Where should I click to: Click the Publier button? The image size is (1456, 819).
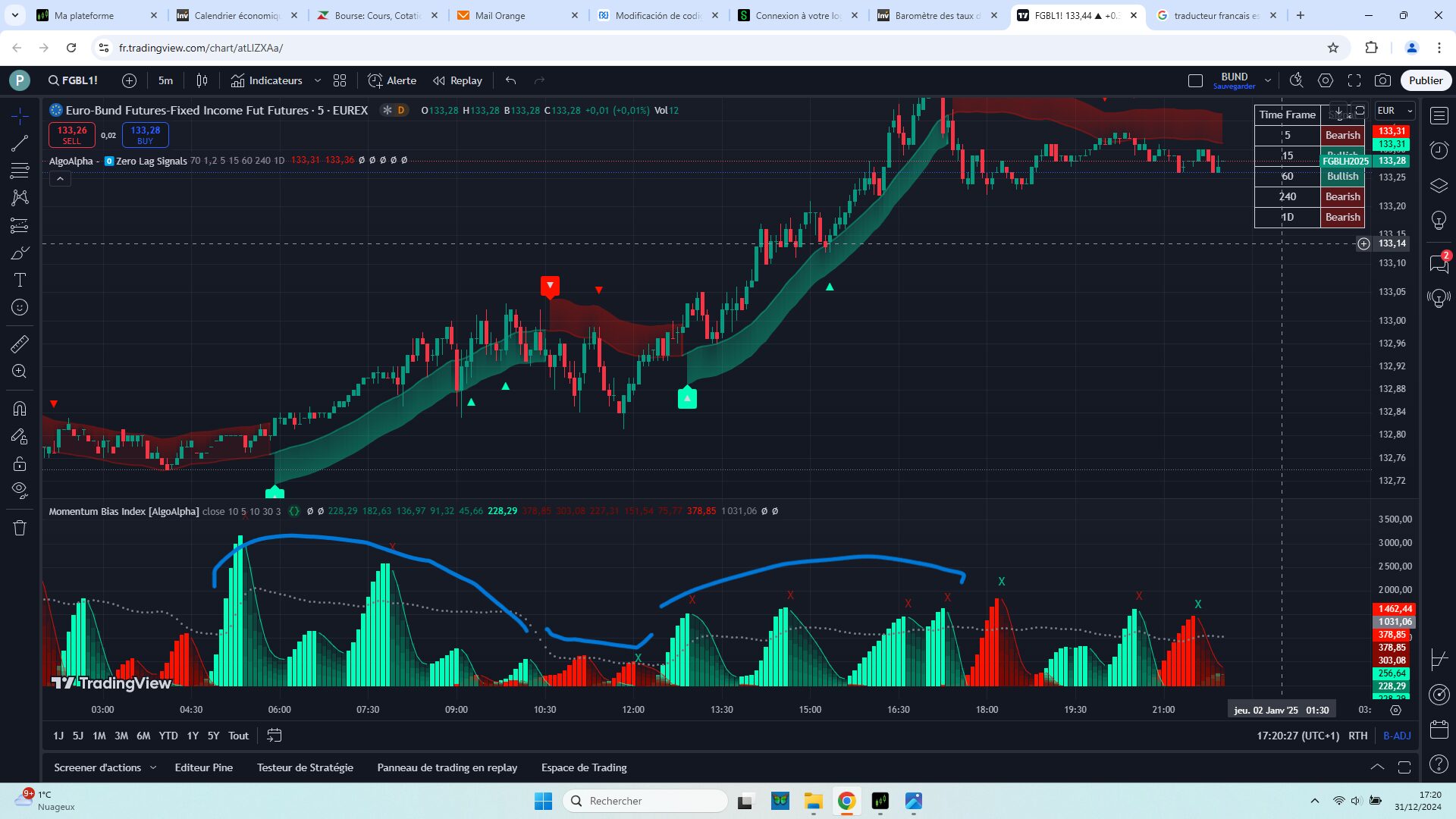click(1425, 80)
